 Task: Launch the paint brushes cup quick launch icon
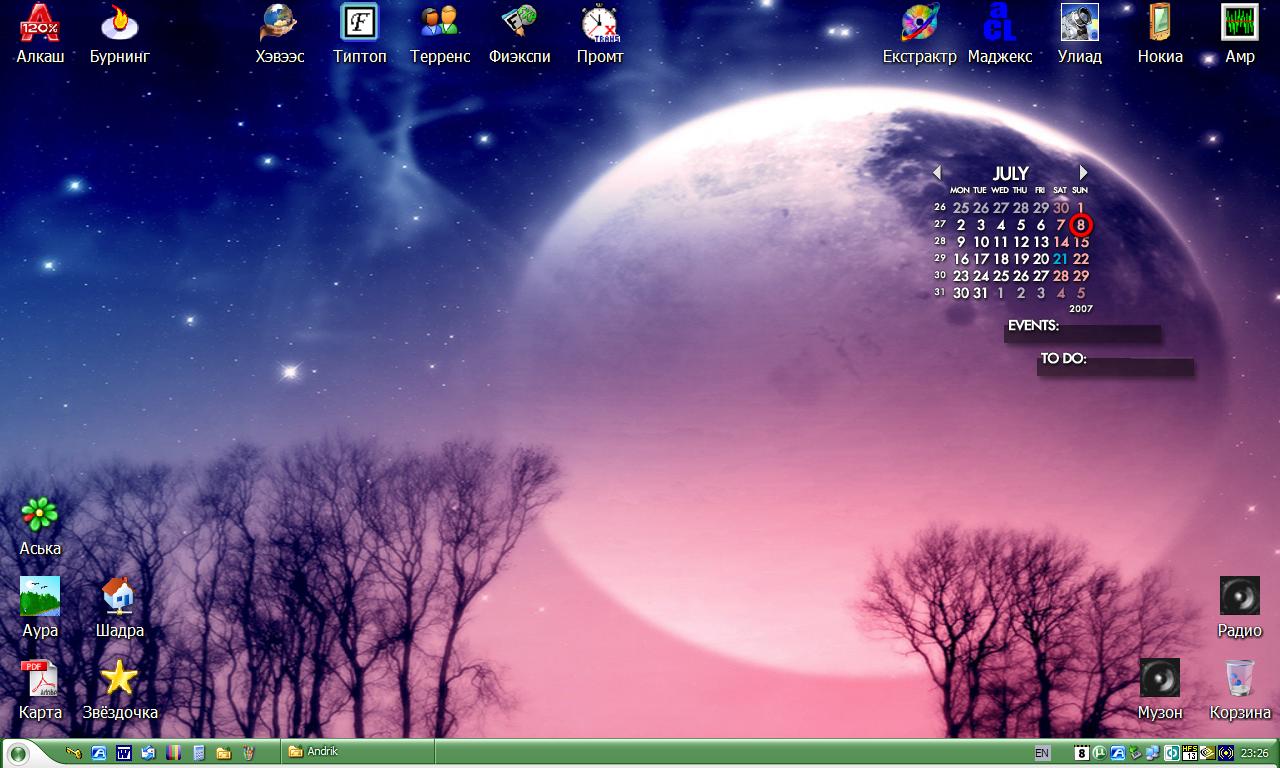coord(249,753)
